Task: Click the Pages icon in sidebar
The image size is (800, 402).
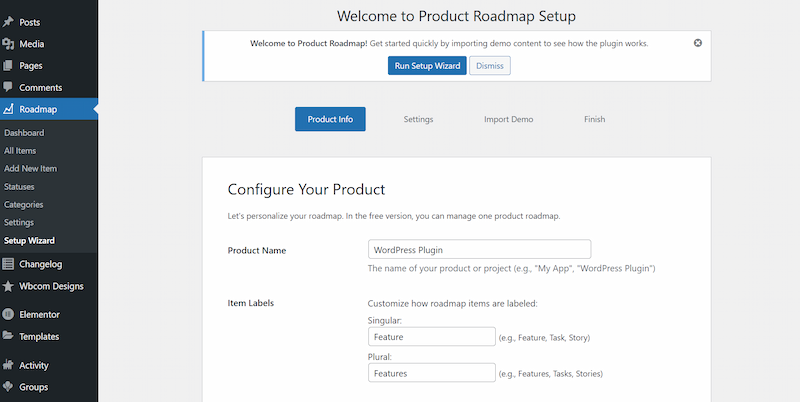Action: (9, 66)
